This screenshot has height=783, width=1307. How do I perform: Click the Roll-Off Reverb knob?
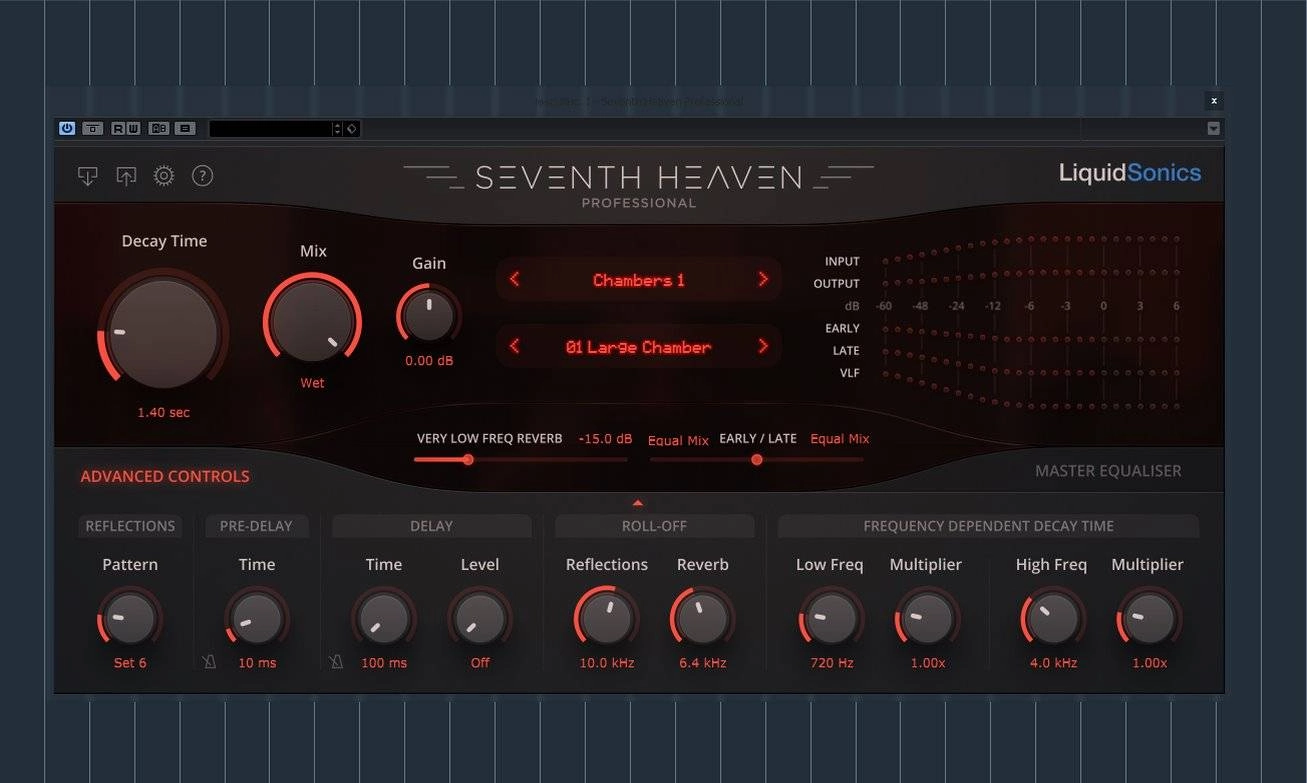(x=703, y=618)
